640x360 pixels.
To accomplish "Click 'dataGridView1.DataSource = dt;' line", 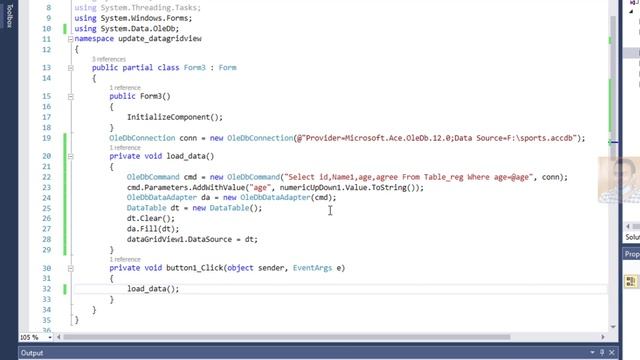I will click(192, 239).
